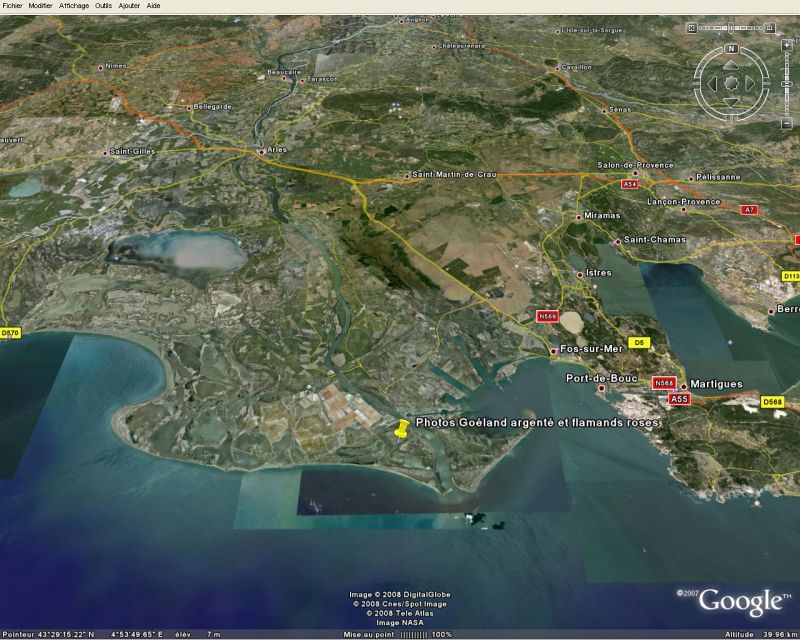Open the Aide menu
Image resolution: width=800 pixels, height=640 pixels.
click(x=153, y=6)
